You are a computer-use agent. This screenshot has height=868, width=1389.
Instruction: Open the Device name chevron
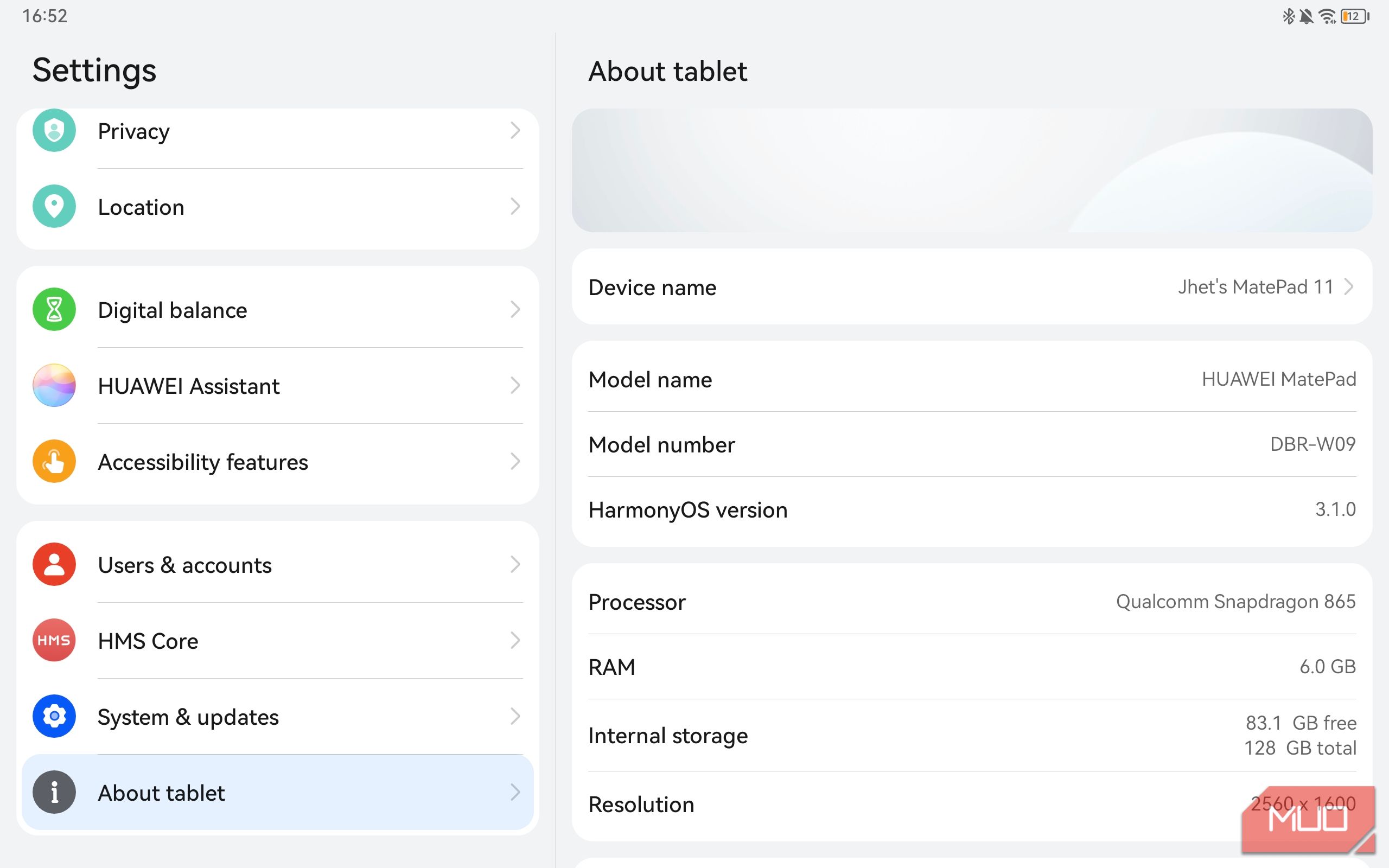tap(1349, 286)
